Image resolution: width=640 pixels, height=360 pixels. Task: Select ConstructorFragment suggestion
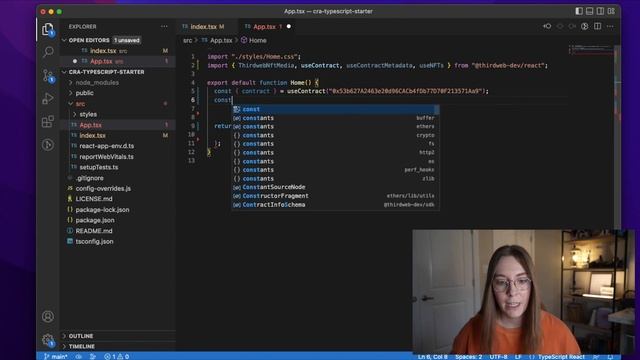[336, 196]
